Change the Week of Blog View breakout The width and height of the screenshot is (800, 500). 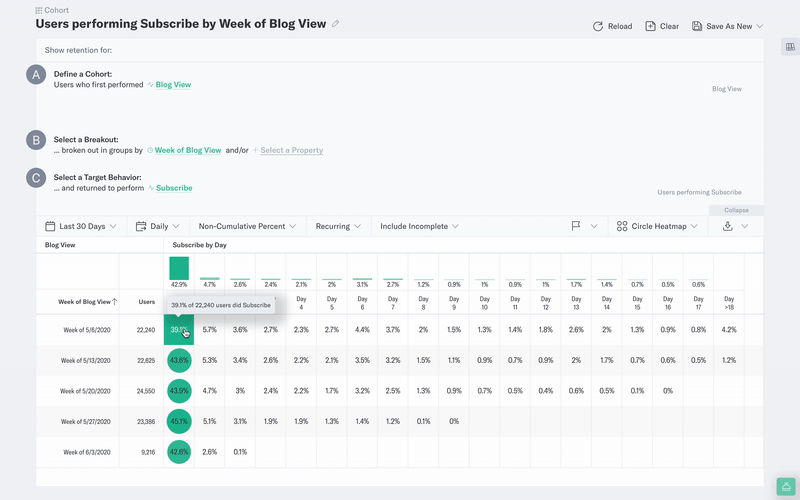[x=188, y=150]
